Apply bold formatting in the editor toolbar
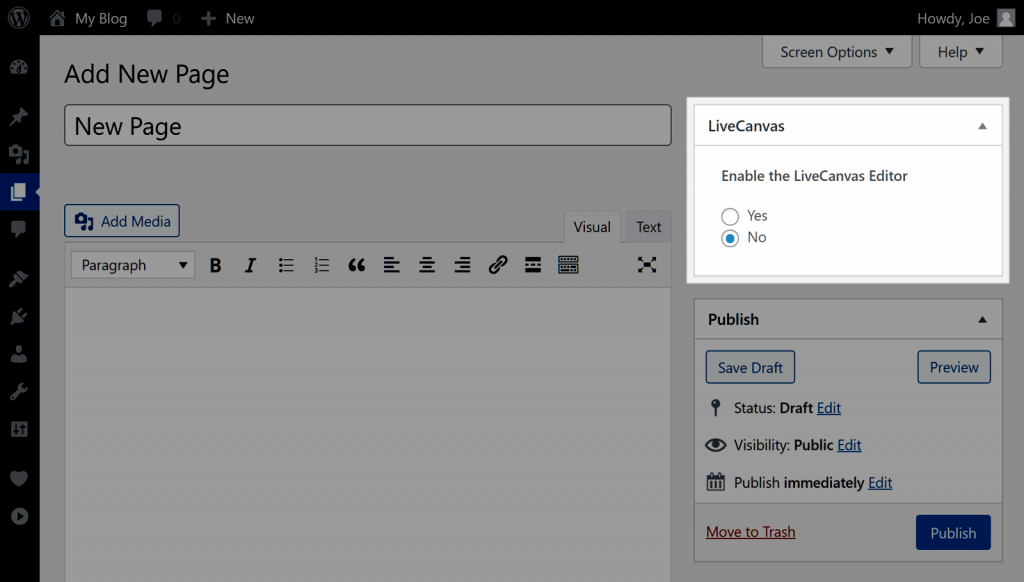1024x582 pixels. click(215, 264)
